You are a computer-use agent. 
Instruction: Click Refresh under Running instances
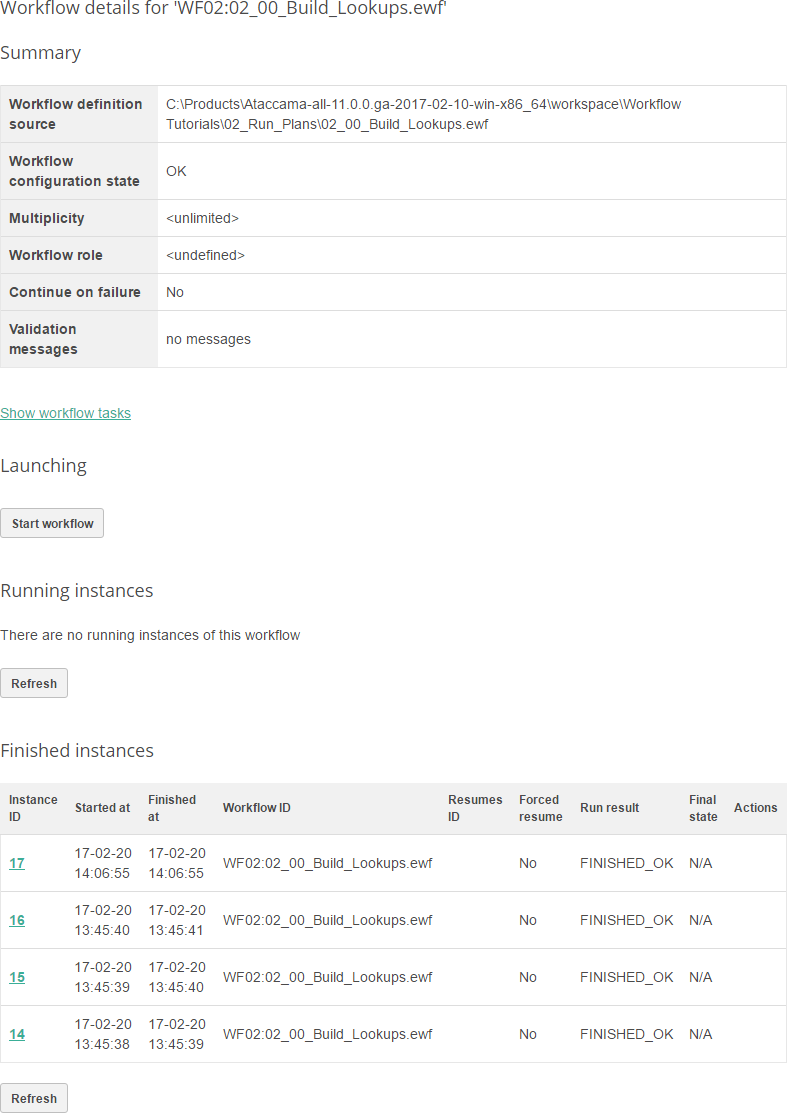pos(34,683)
